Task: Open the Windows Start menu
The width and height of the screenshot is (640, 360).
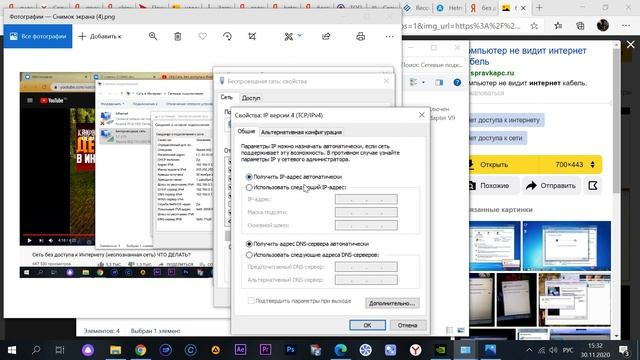Action: coord(12,350)
